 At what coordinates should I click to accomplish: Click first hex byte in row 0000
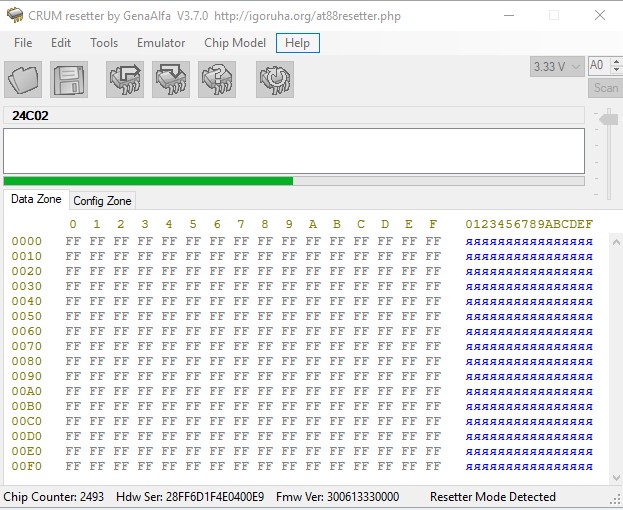[x=72, y=241]
